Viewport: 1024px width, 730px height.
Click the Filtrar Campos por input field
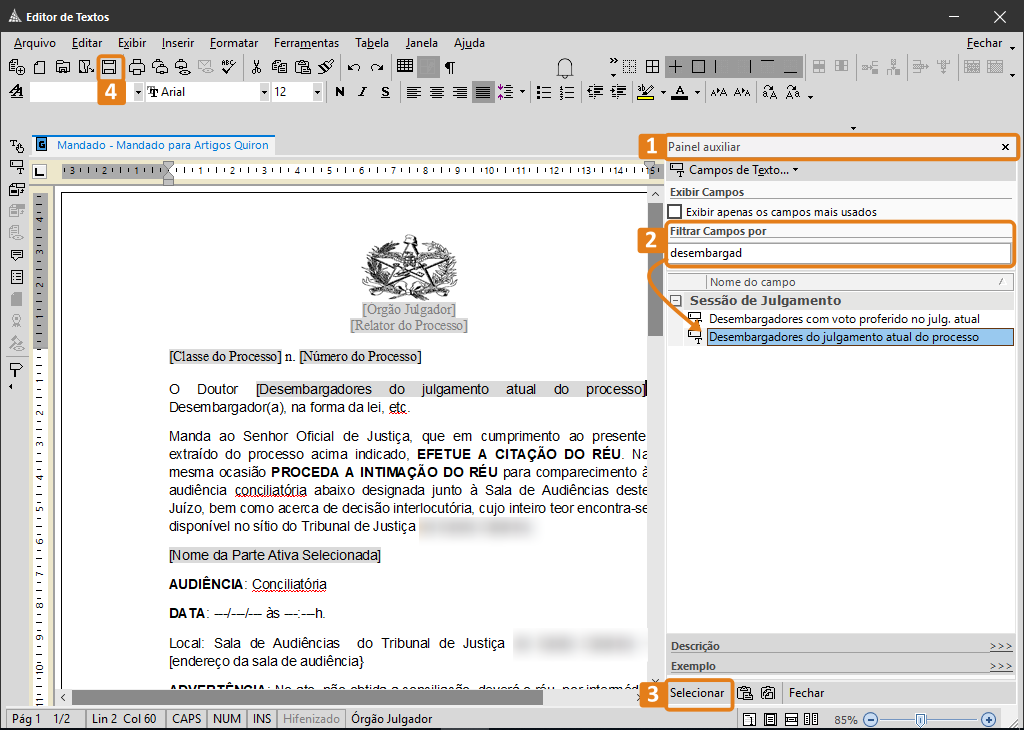839,253
